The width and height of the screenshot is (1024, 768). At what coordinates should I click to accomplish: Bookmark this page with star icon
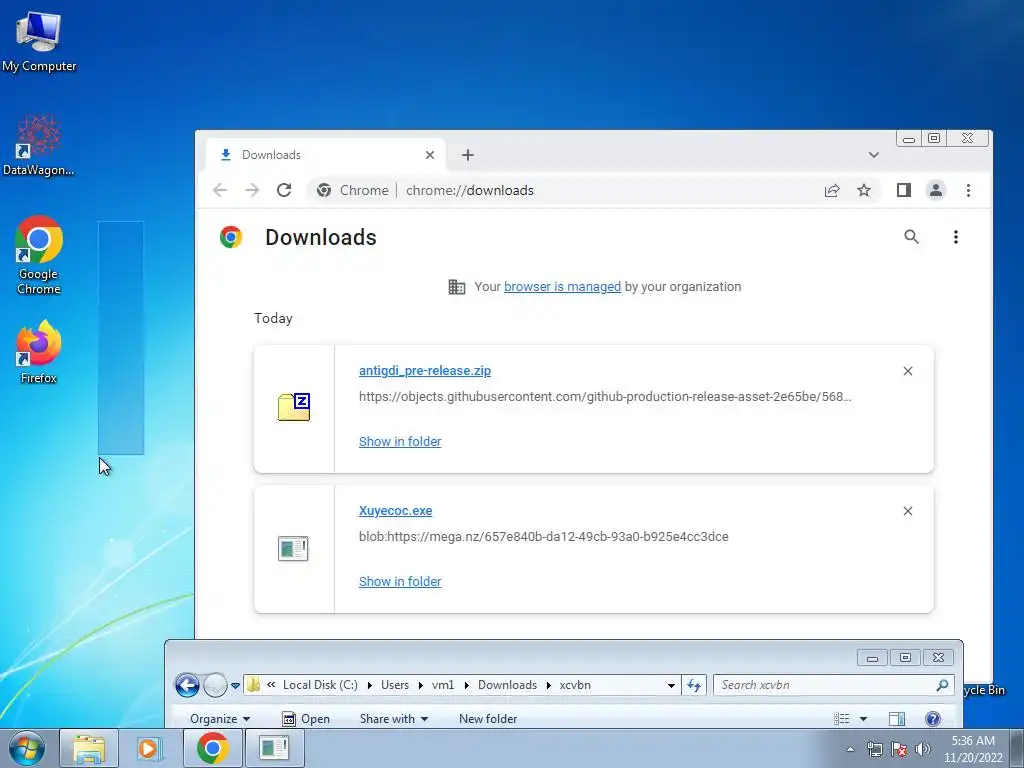click(x=864, y=190)
